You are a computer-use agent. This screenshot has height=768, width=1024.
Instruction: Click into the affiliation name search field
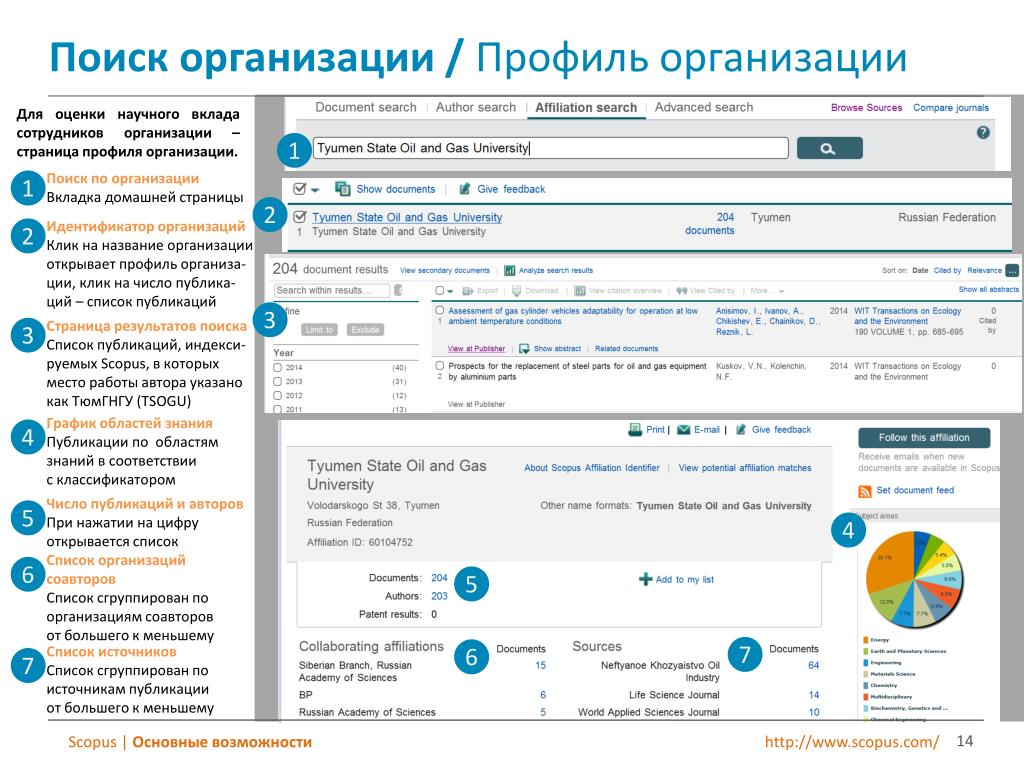pos(551,148)
